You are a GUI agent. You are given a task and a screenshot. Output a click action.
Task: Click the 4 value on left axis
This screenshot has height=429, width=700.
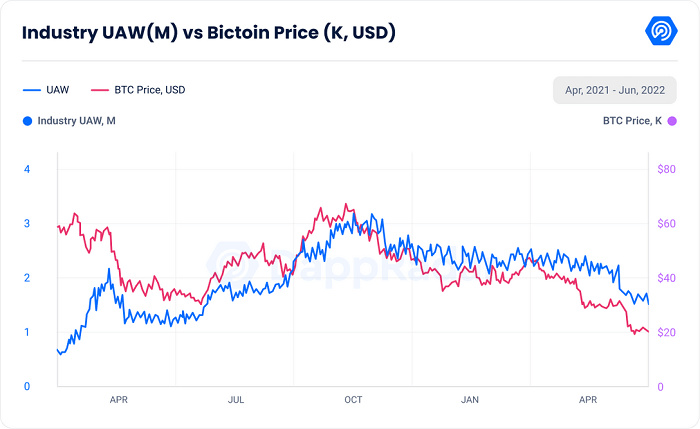tap(27, 169)
